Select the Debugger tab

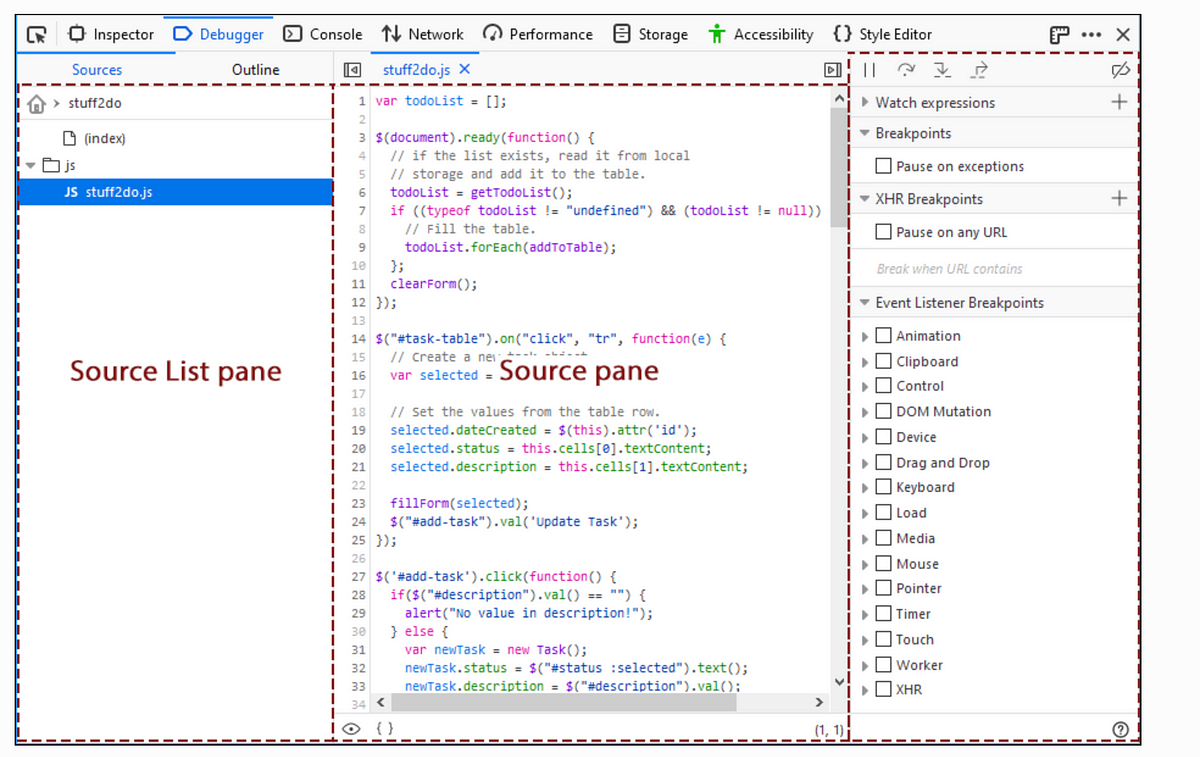219,34
